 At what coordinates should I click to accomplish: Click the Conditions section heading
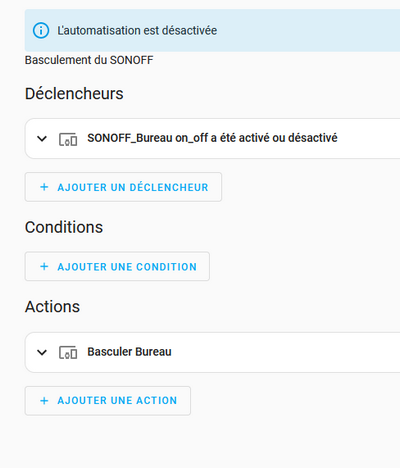tap(64, 227)
